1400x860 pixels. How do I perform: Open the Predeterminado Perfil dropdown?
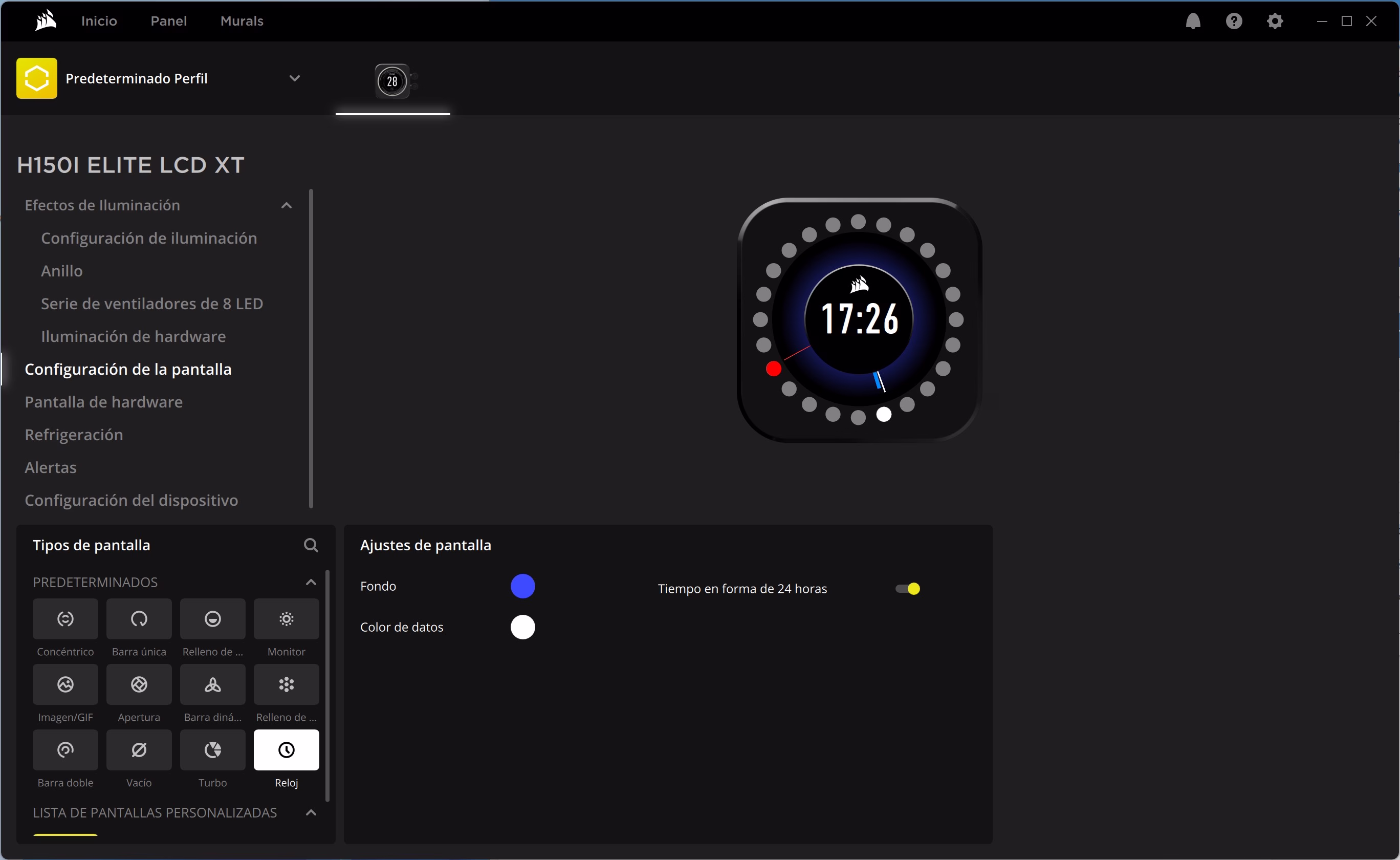pyautogui.click(x=294, y=78)
